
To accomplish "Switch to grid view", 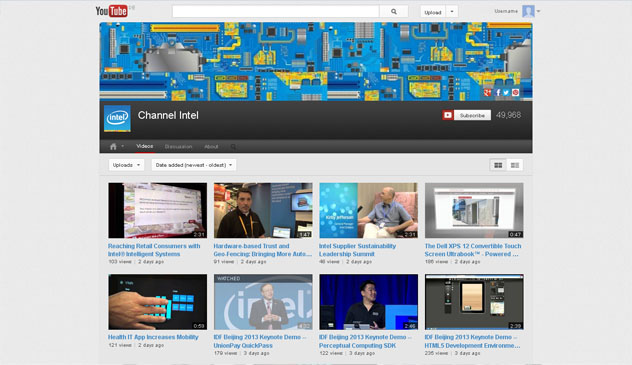I will 498,165.
